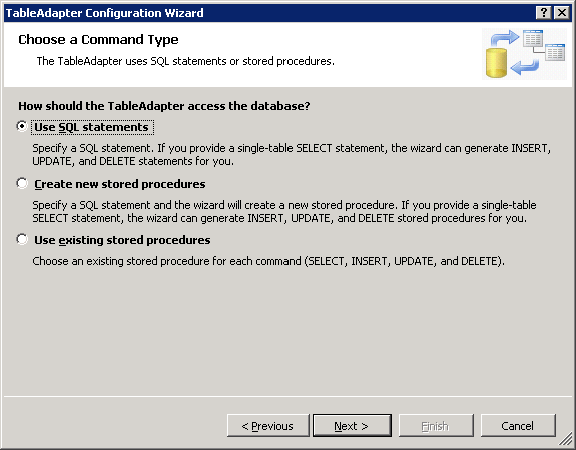
Task: Click the resize grip in dialog corner
Action: point(566,440)
